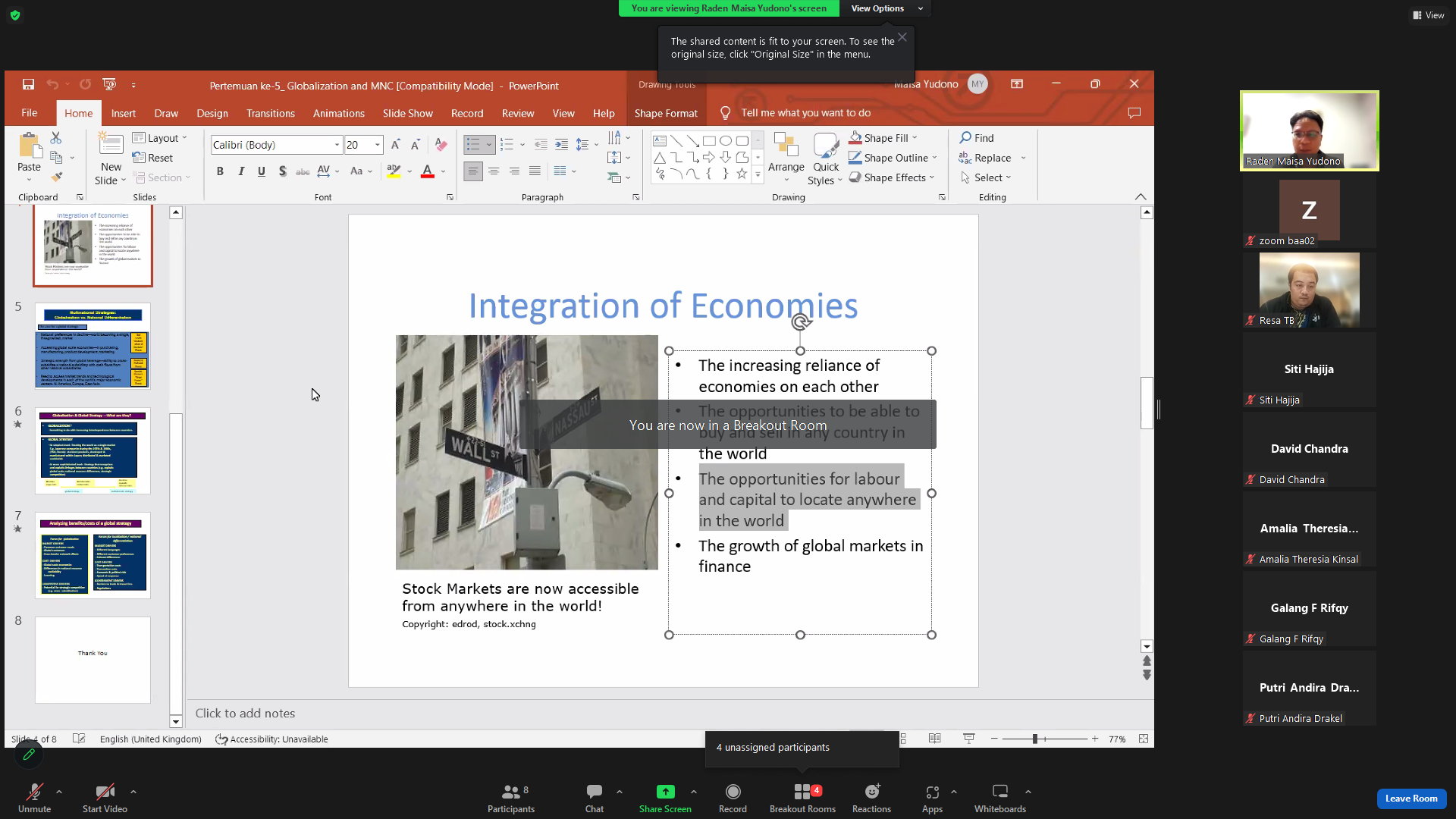Toggle Italic formatting
Screen dimensions: 1456x819
(x=241, y=171)
